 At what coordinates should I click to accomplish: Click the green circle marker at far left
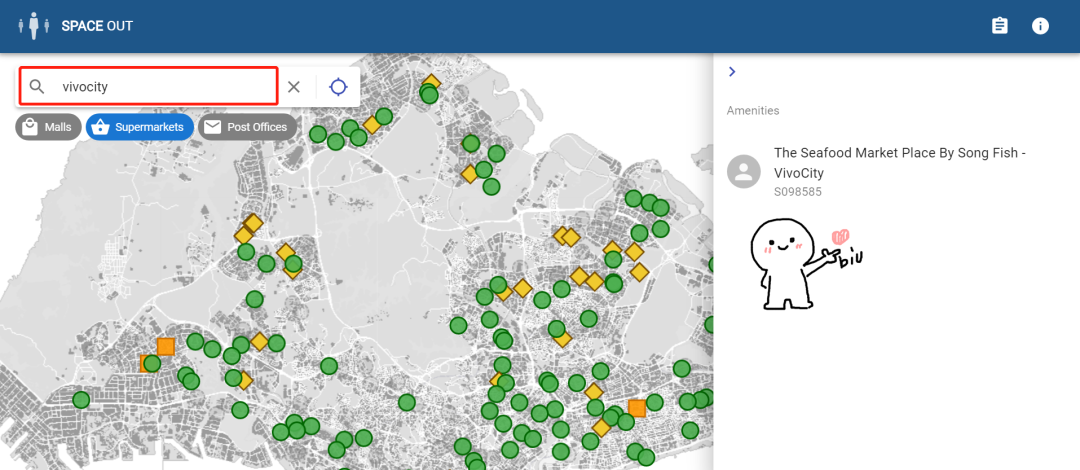point(81,400)
